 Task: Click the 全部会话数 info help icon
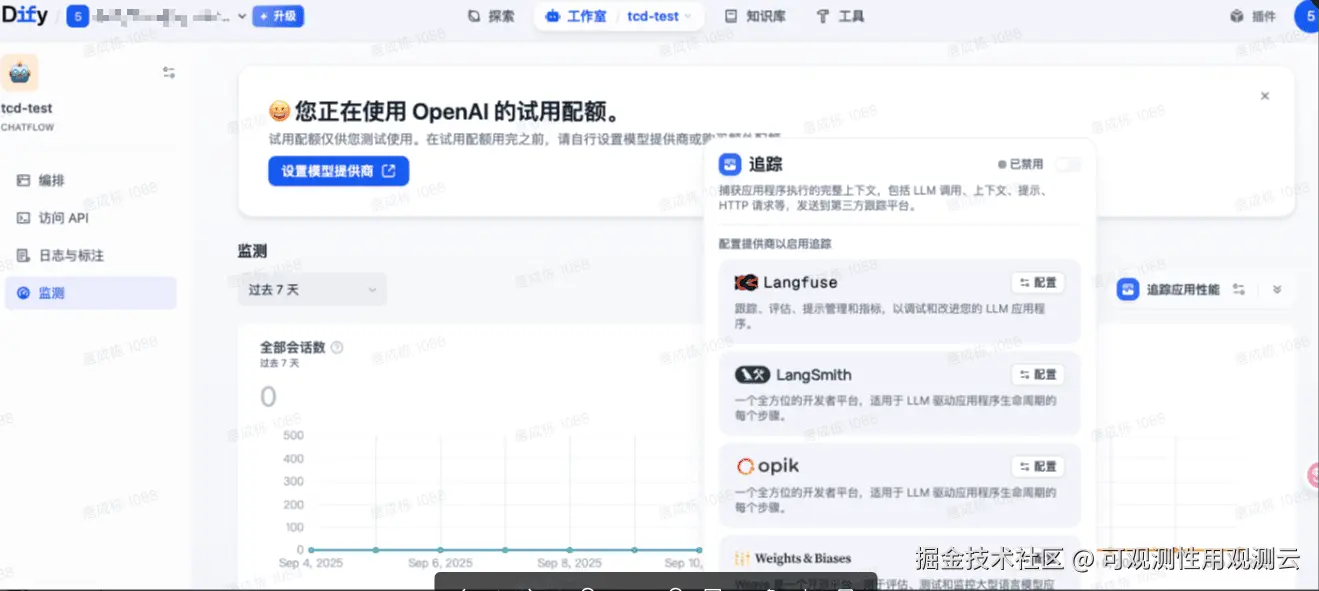(x=337, y=348)
